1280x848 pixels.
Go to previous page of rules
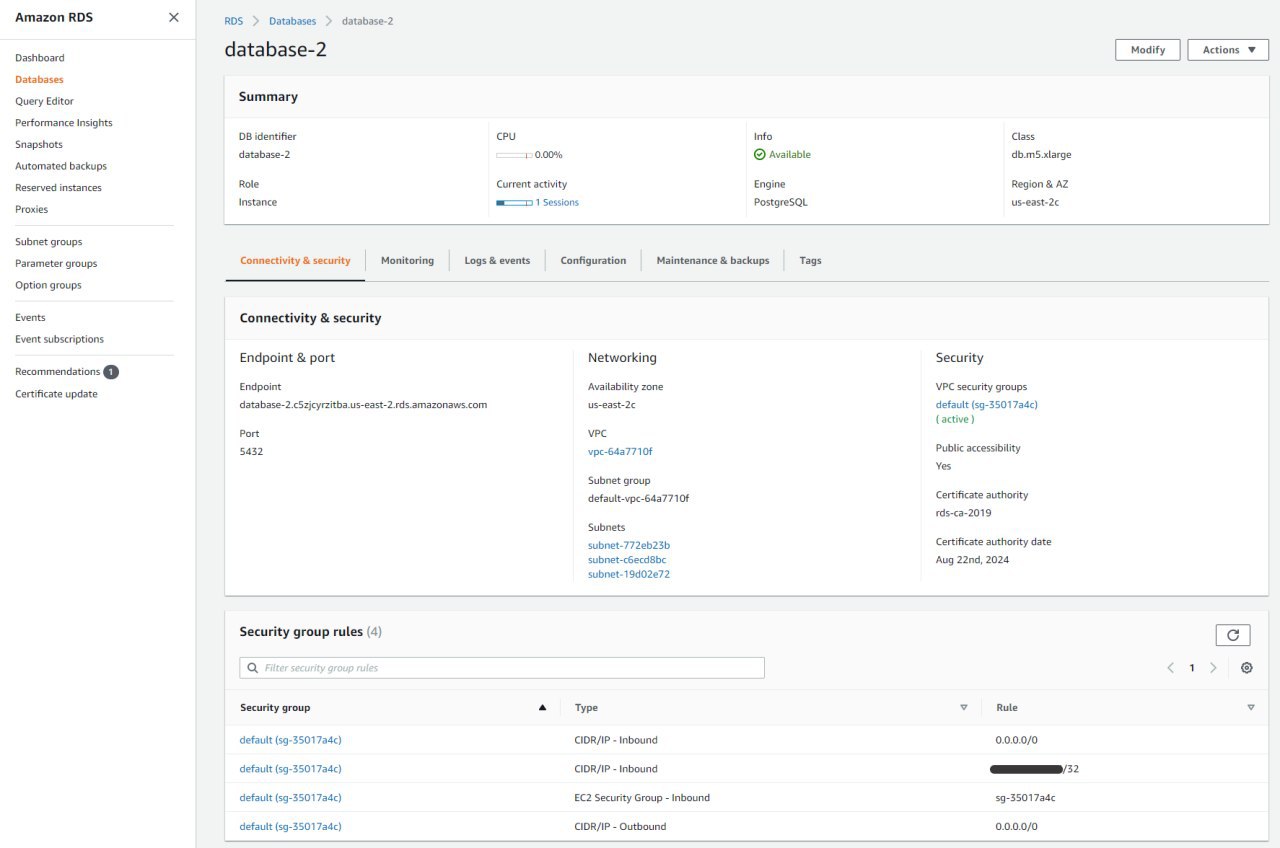(1170, 668)
